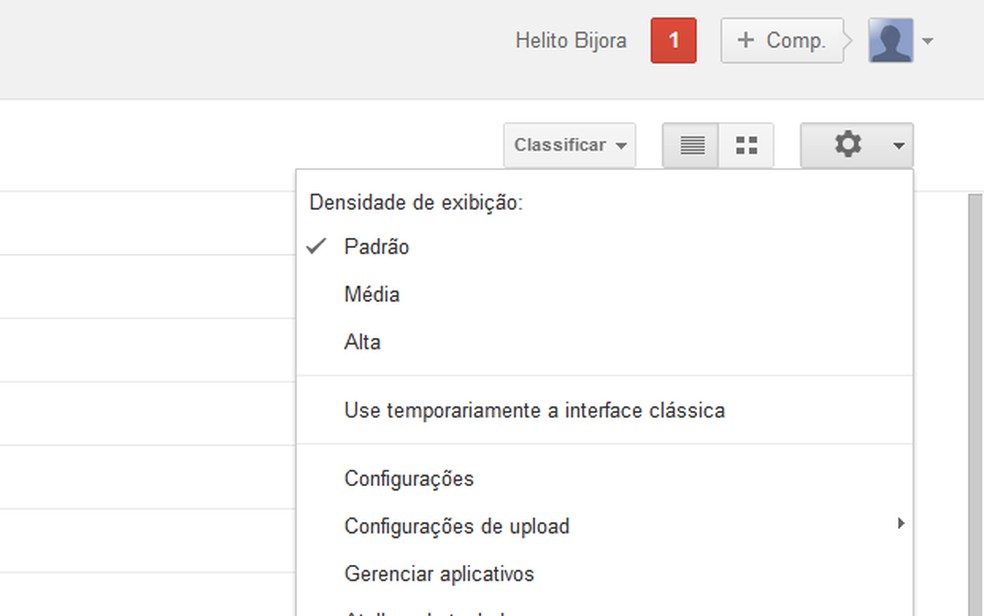Choose Média display density
Screen dimensions: 984x616
click(372, 295)
